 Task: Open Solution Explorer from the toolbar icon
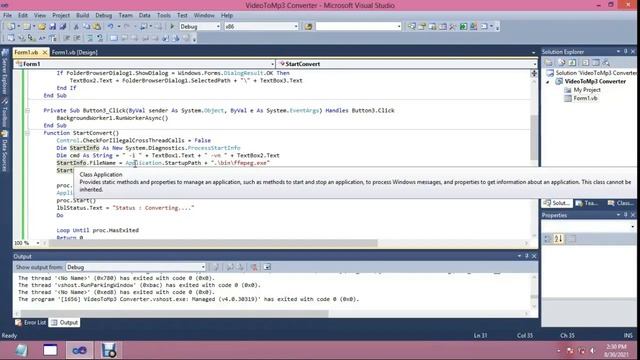pyautogui.click(x=411, y=27)
